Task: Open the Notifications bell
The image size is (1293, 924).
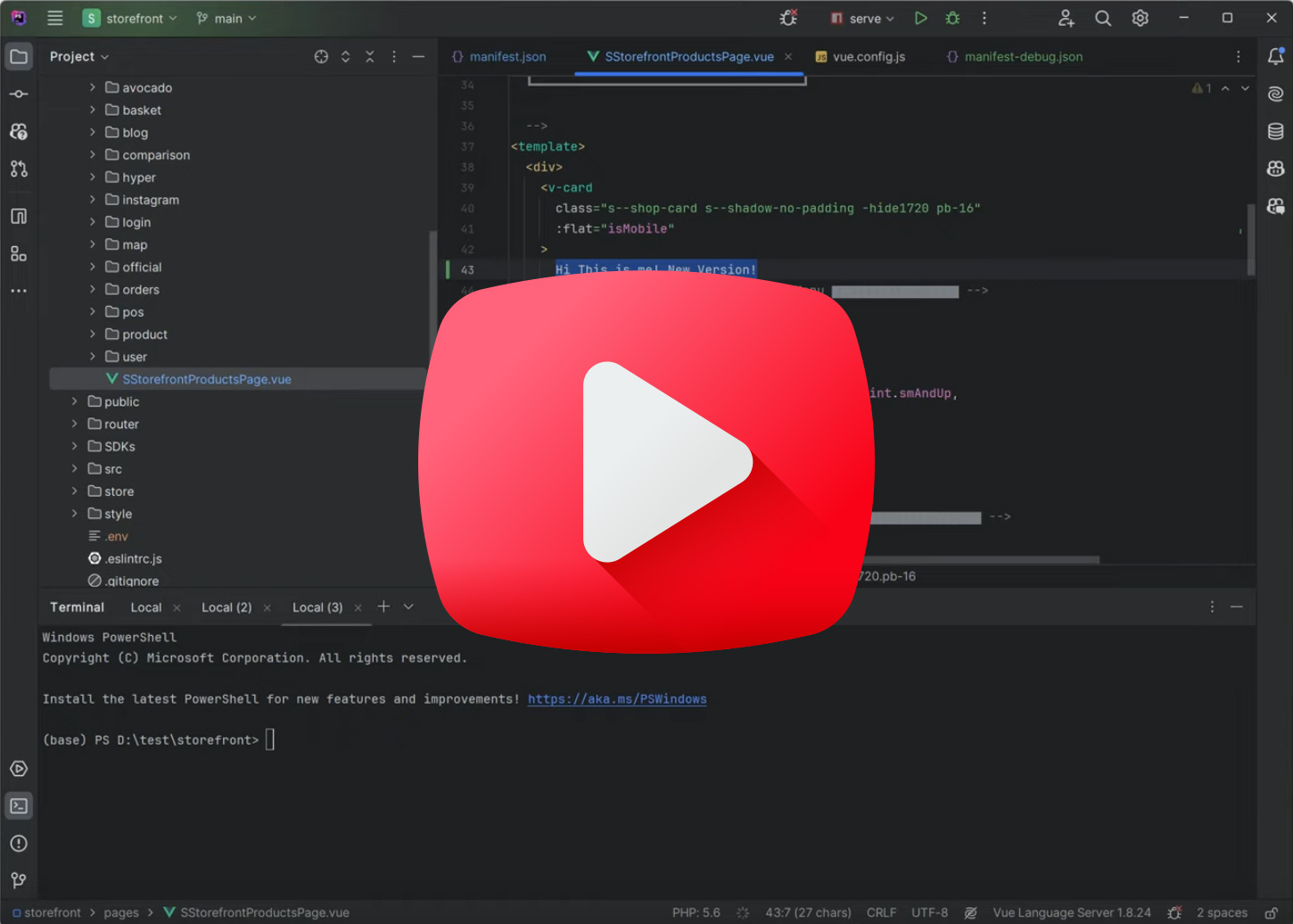Action: coord(1276,56)
